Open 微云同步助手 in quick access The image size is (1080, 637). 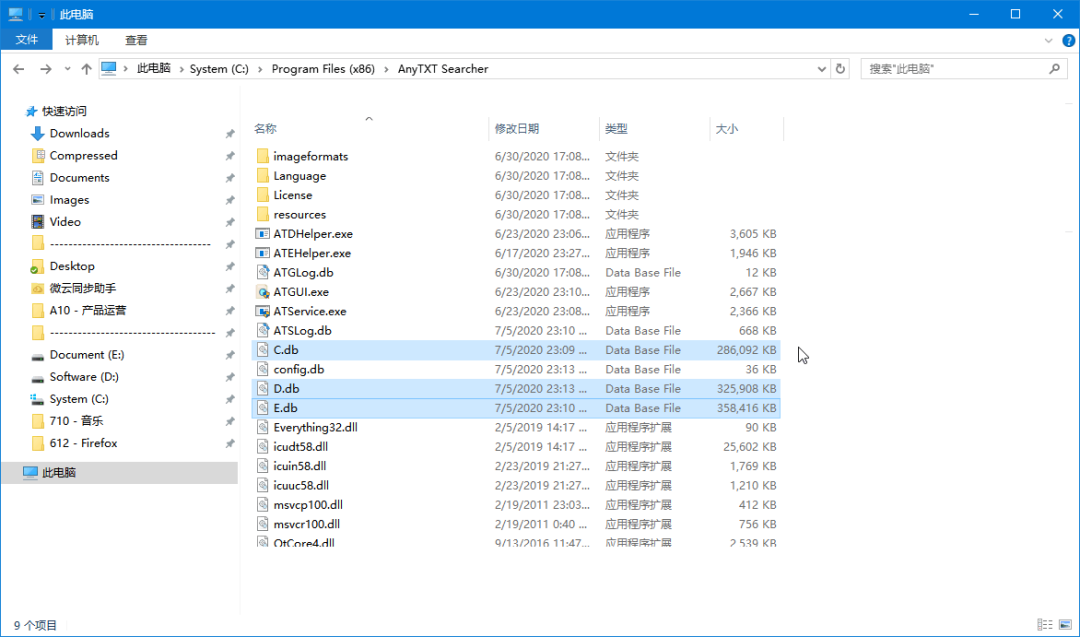pos(83,288)
